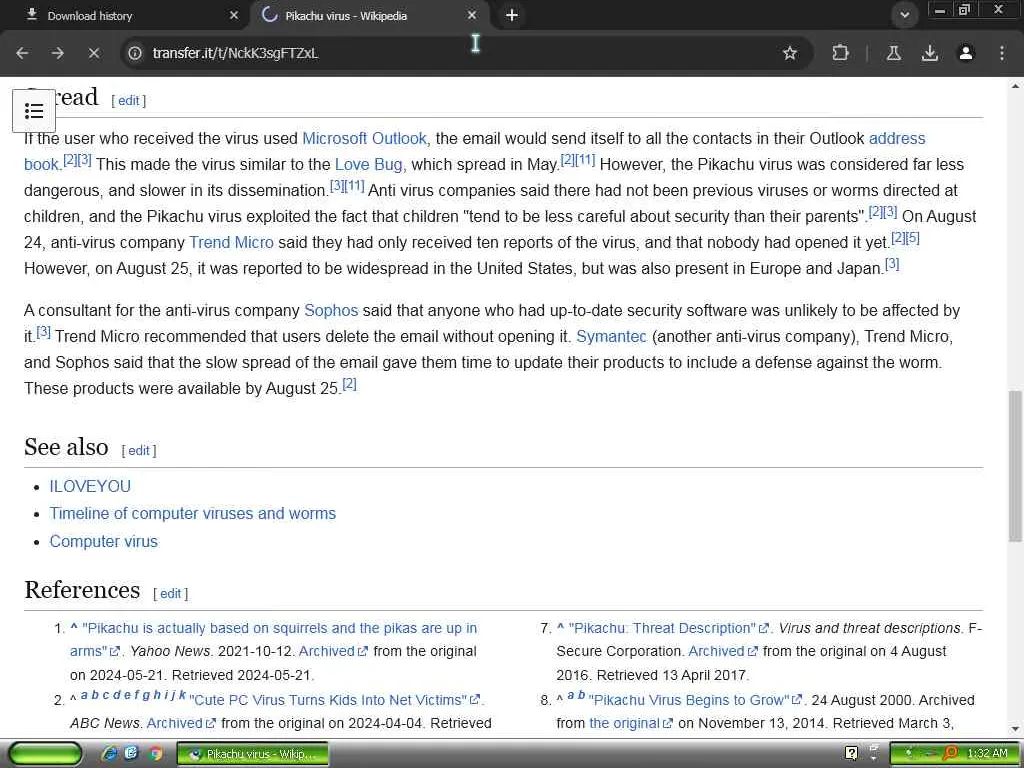This screenshot has height=768, width=1024.
Task: Open "Pikachu: Threat Description" reference link
Action: pos(662,628)
